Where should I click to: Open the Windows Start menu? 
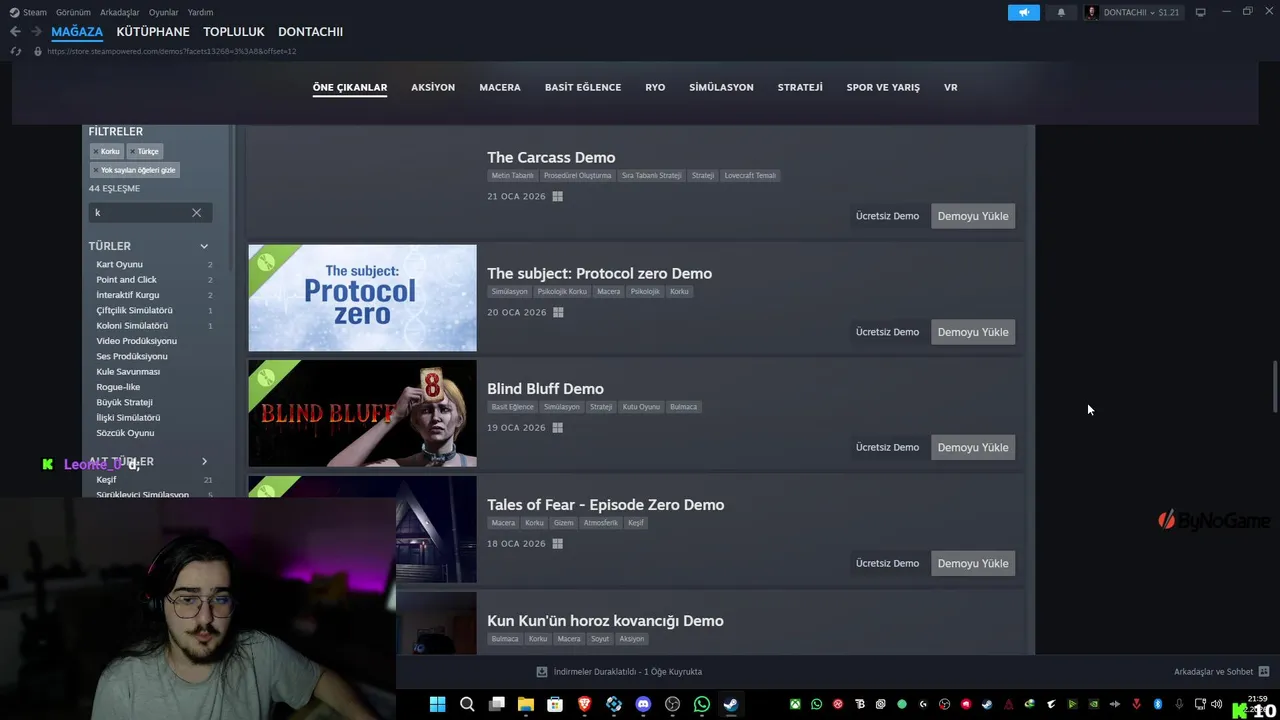(x=437, y=704)
